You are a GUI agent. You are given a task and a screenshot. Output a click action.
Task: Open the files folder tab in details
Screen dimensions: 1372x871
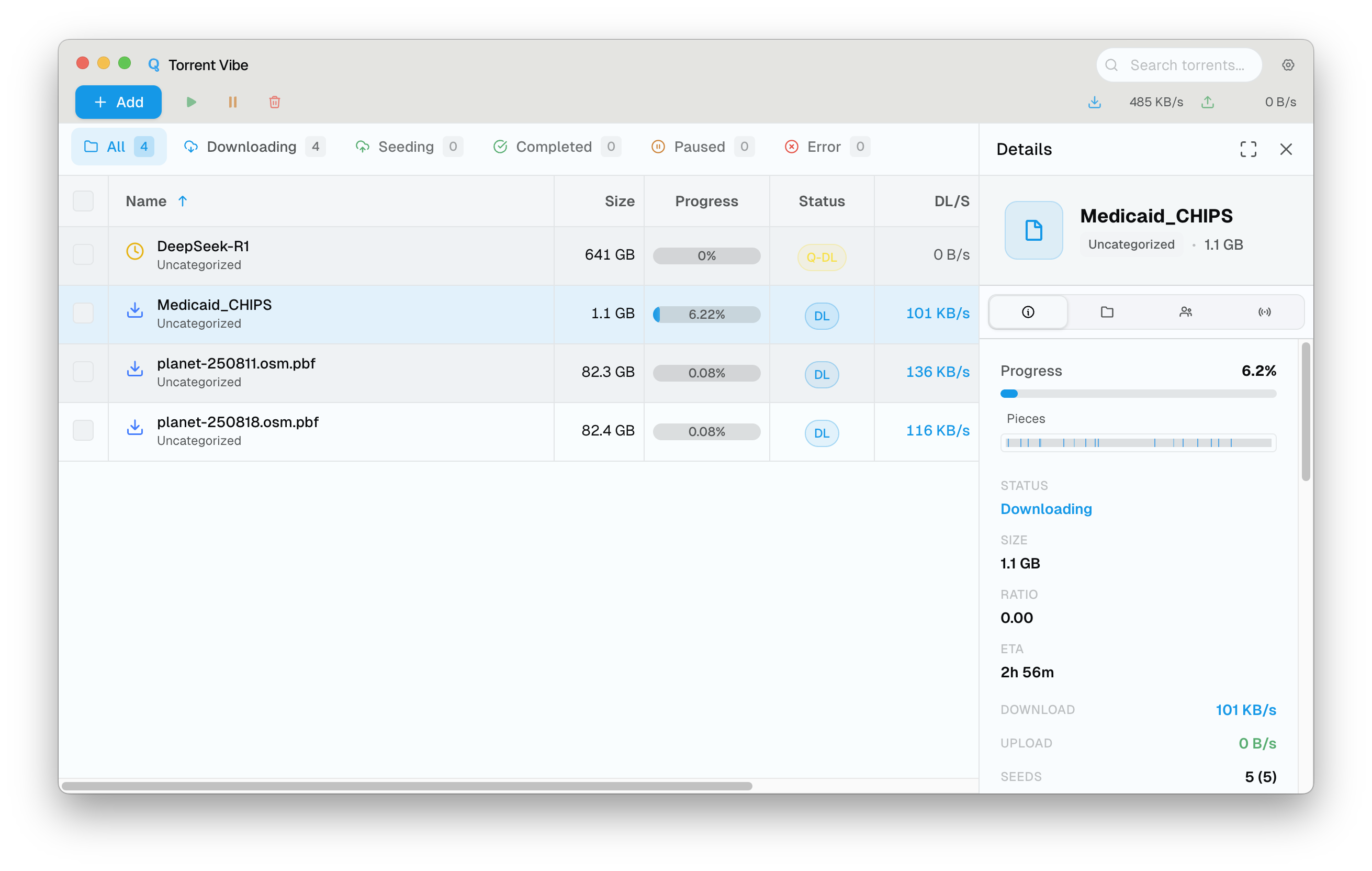(1107, 312)
